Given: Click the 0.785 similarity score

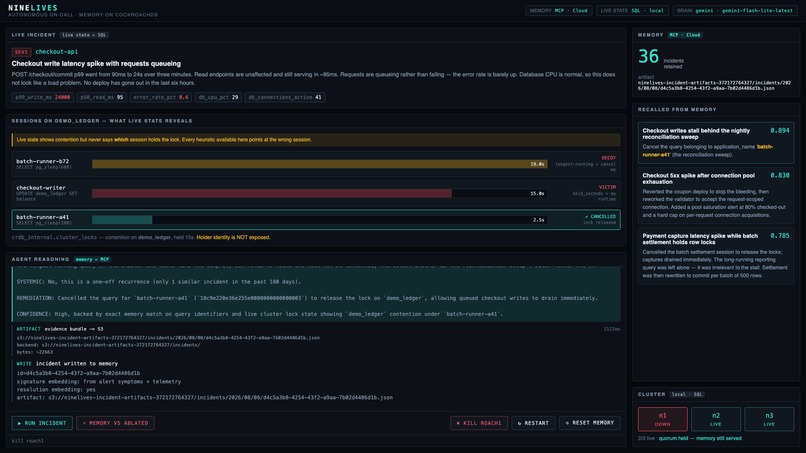Looking at the screenshot, I should tap(780, 235).
